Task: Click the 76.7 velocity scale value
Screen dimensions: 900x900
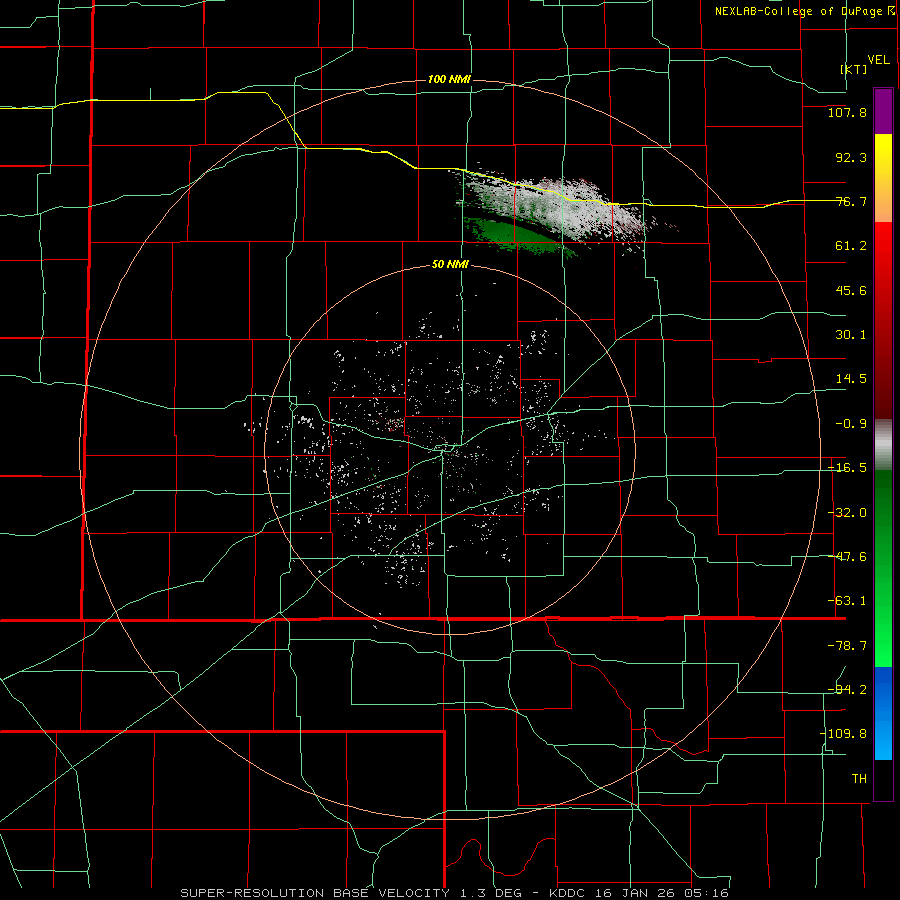Action: pos(851,201)
